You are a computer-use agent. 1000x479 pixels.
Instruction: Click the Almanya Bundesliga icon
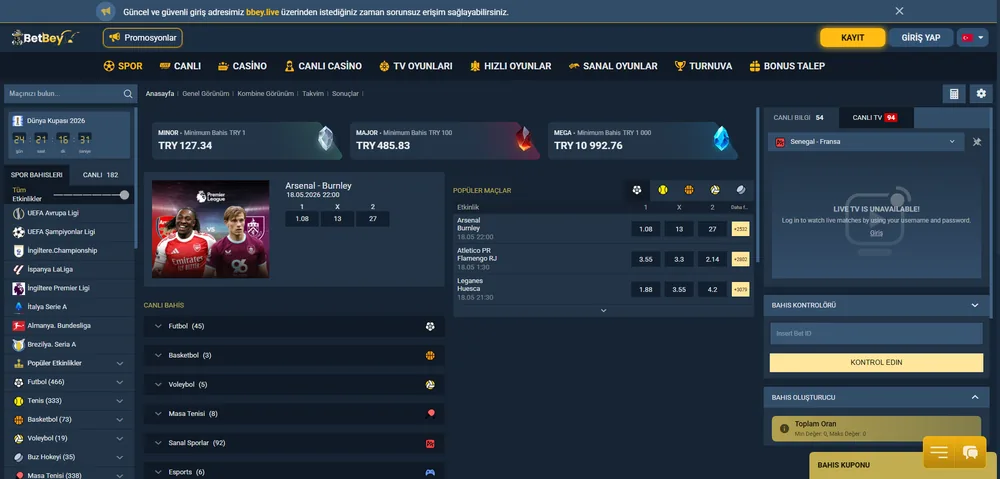(x=18, y=326)
